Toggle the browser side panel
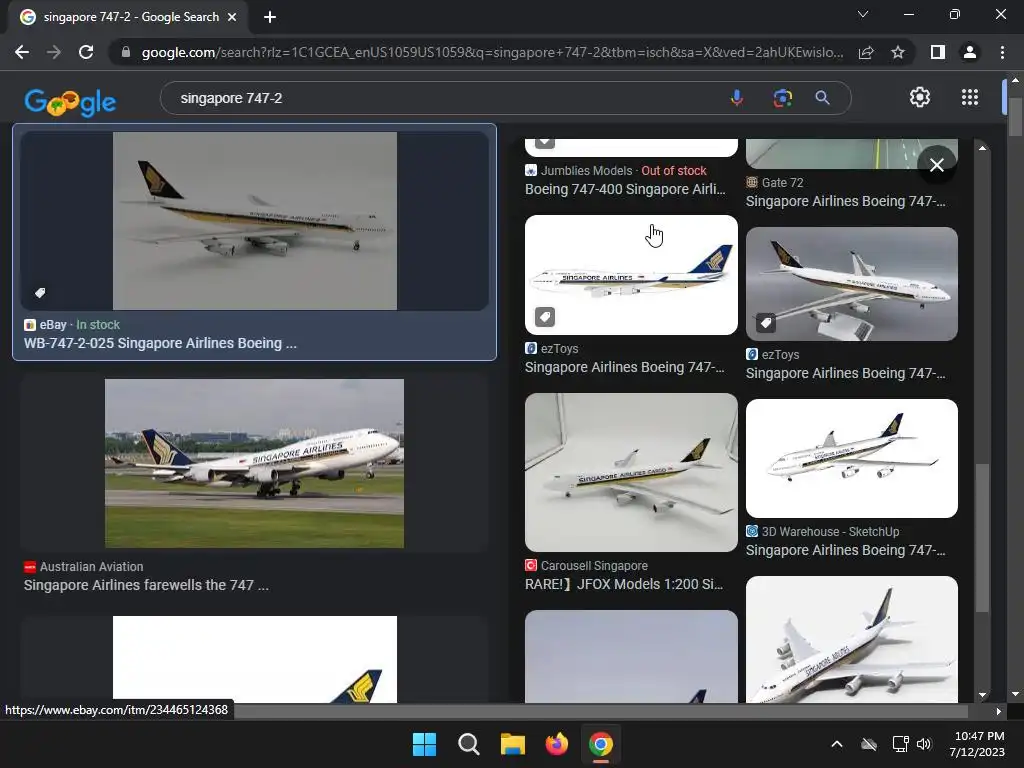 click(x=938, y=52)
